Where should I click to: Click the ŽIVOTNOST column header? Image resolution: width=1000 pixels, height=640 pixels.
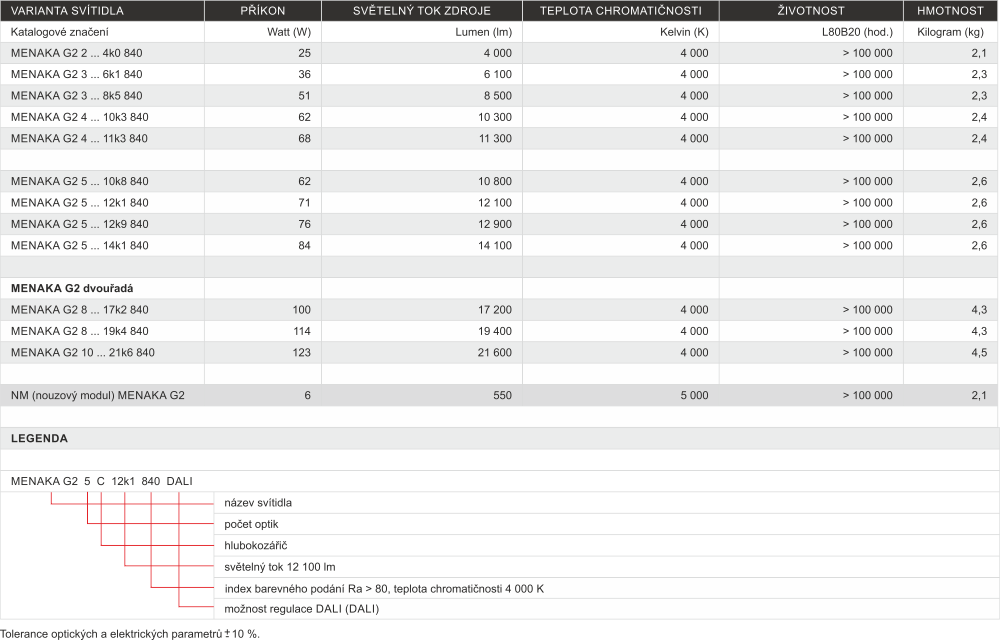[x=811, y=11]
